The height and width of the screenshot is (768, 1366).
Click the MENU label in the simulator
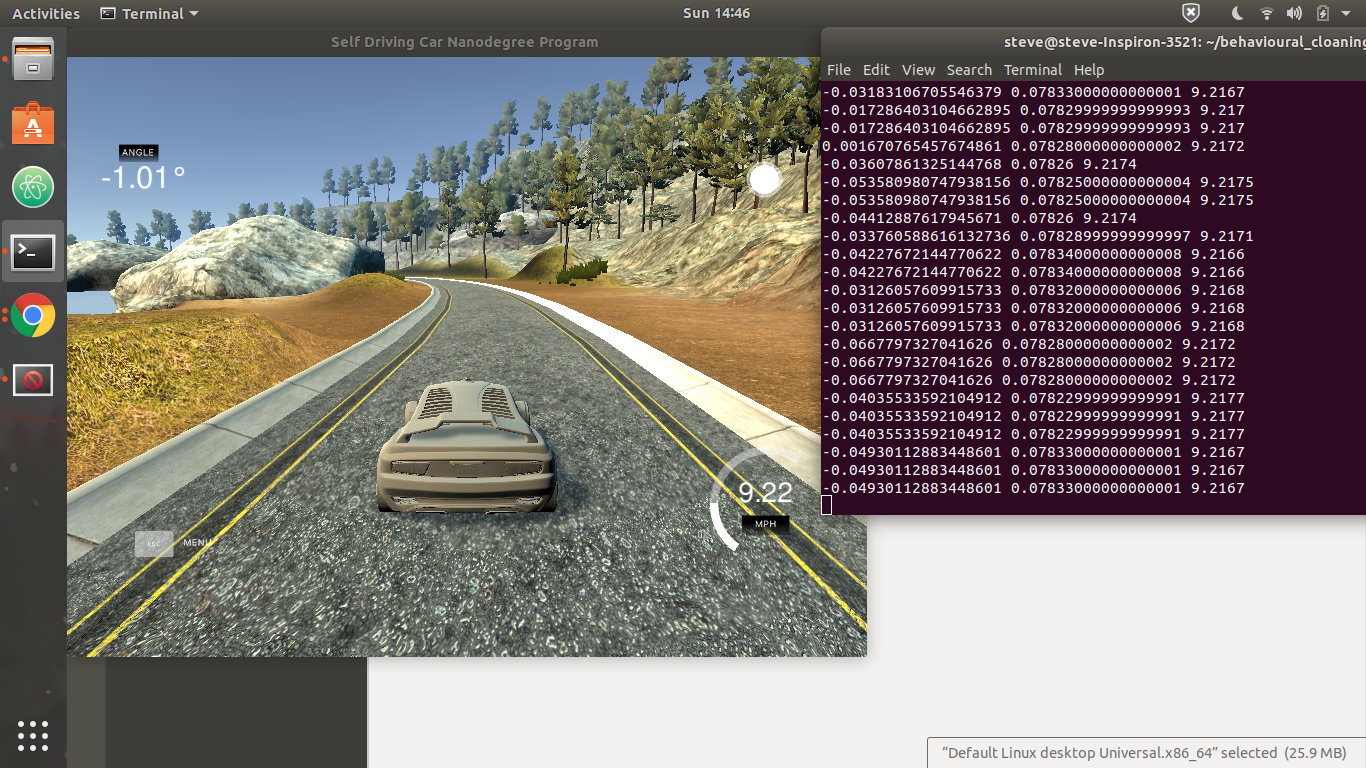tap(198, 543)
